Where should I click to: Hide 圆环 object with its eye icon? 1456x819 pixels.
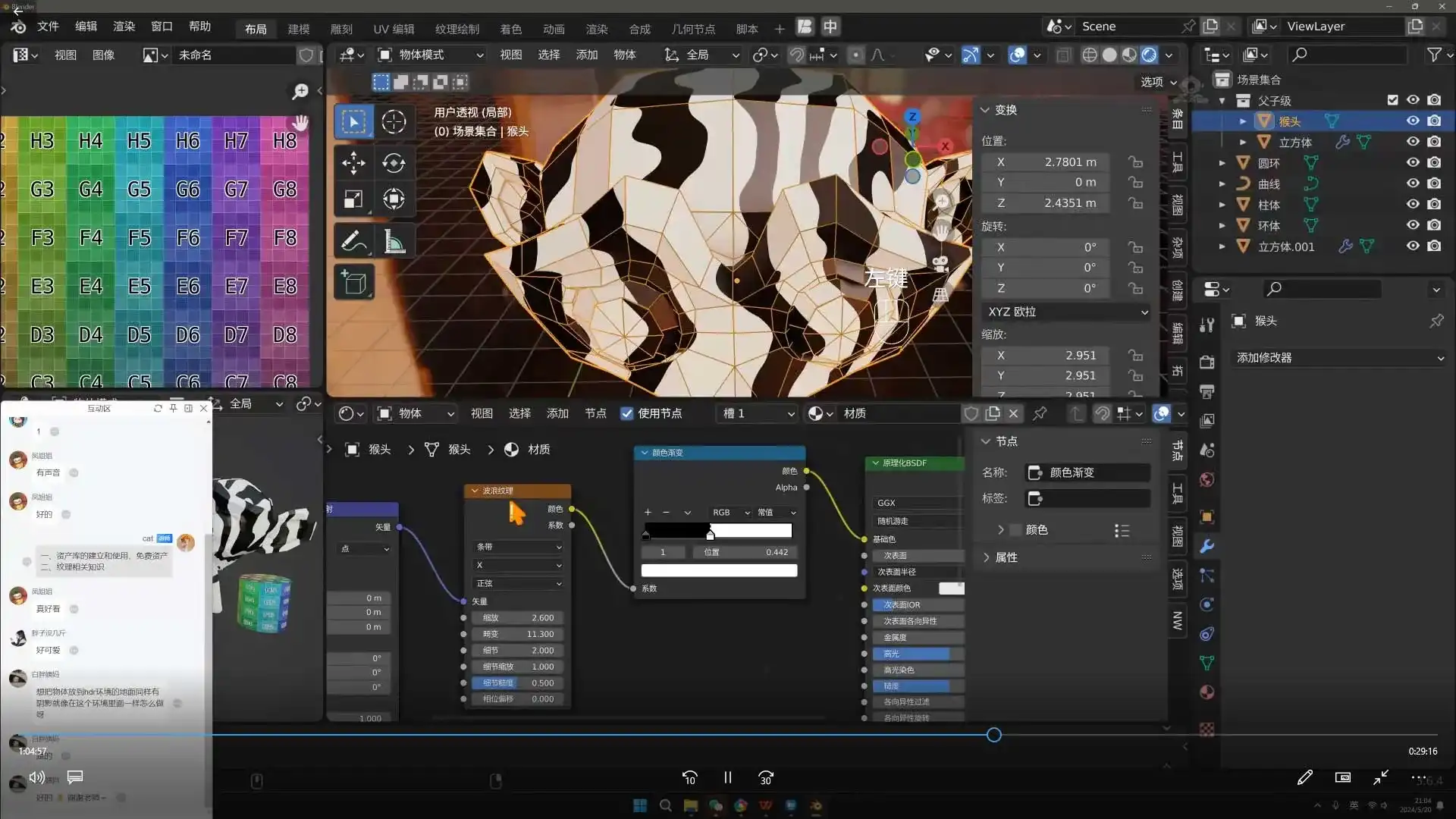point(1413,162)
